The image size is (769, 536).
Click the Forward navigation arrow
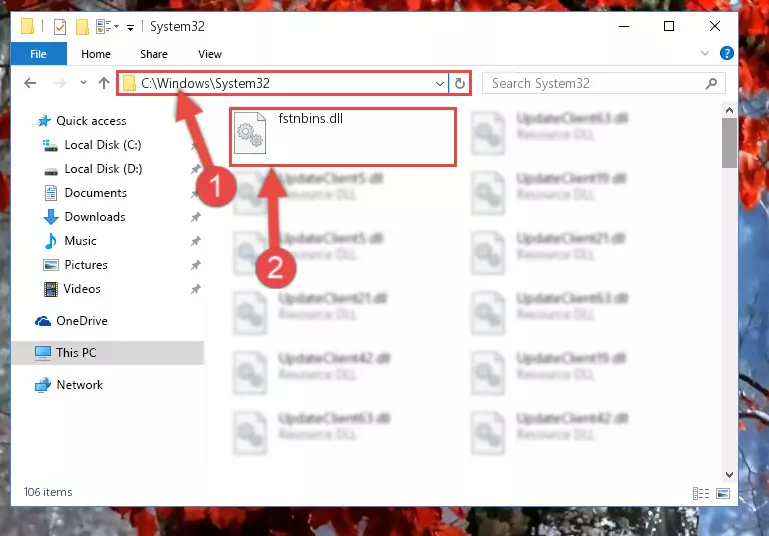click(x=59, y=83)
